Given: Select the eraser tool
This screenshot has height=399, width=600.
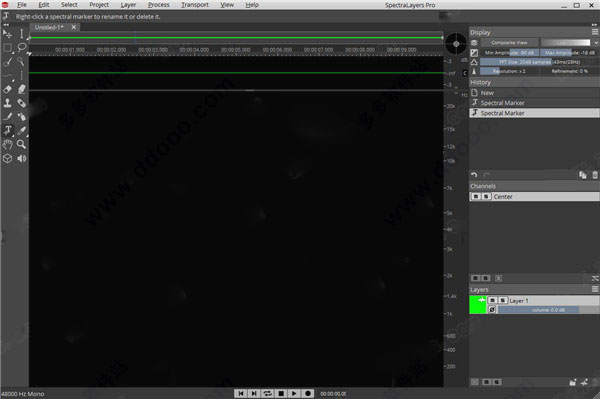Looking at the screenshot, I should pos(7,89).
